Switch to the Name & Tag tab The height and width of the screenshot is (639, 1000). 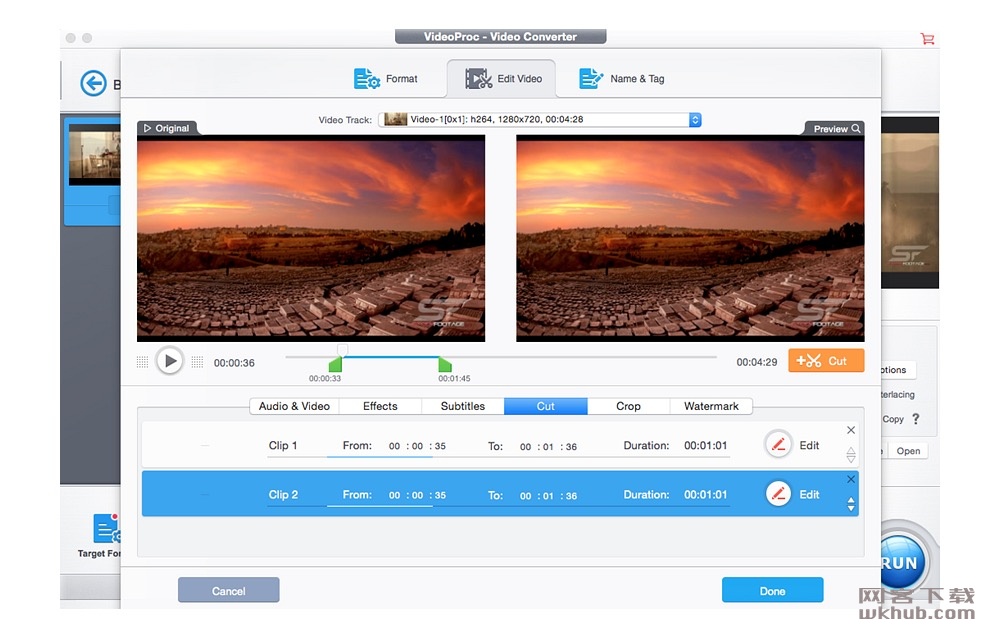click(x=622, y=78)
